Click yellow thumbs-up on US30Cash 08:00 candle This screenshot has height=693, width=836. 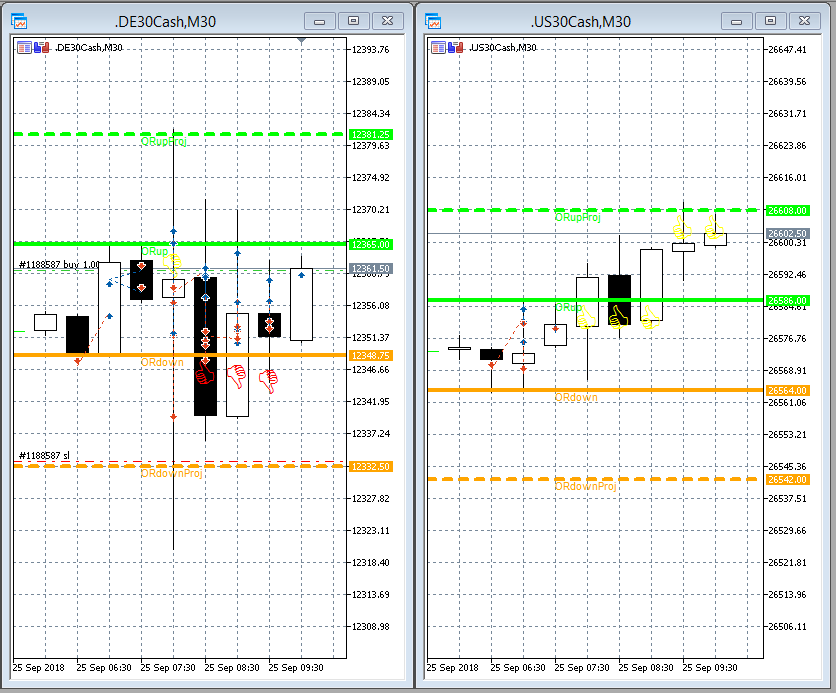[x=586, y=317]
